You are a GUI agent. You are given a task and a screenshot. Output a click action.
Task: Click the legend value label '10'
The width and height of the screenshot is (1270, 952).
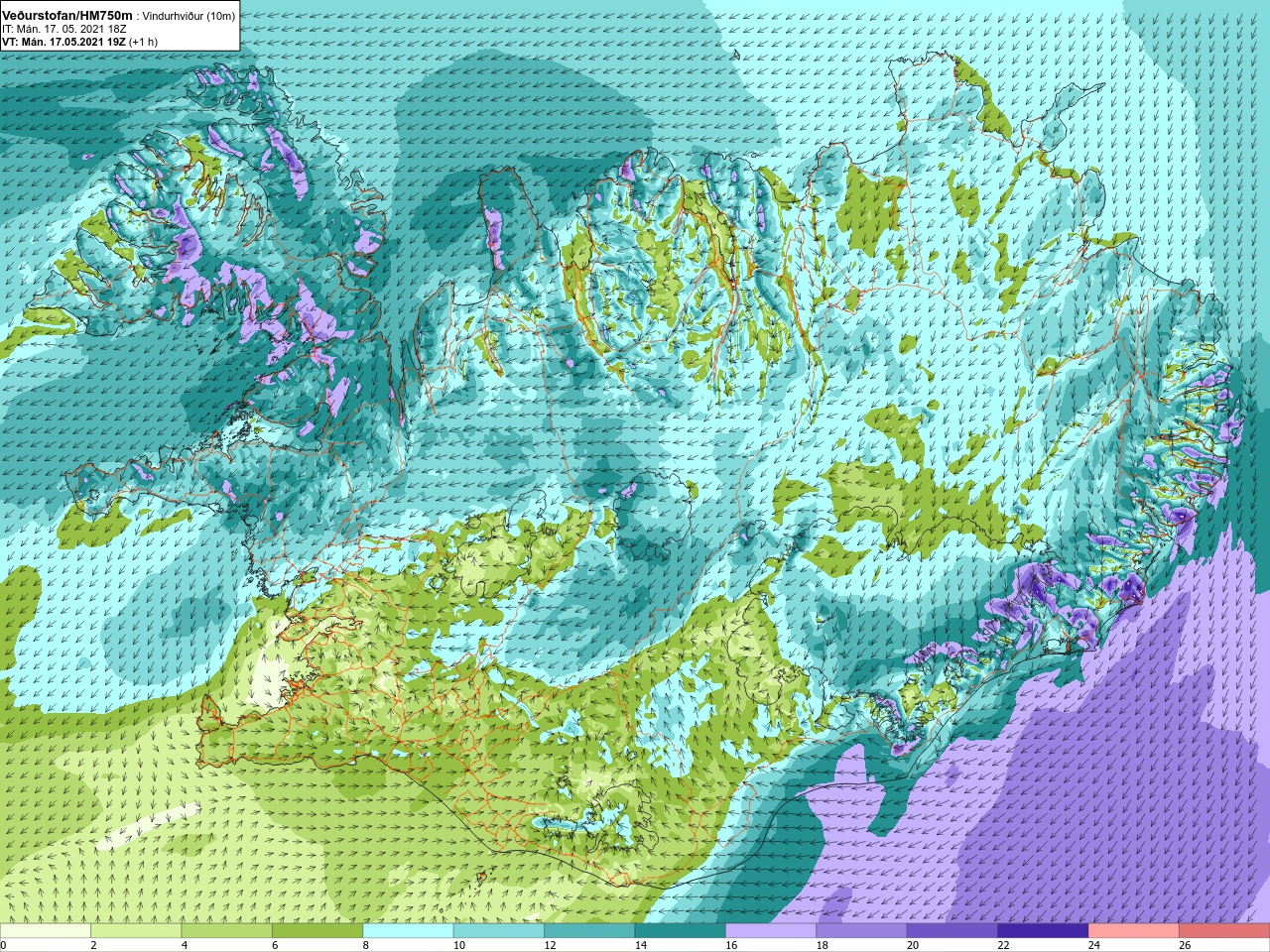coord(458,945)
